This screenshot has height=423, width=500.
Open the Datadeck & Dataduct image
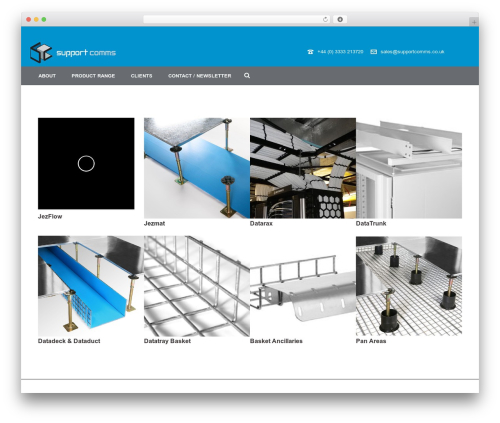coord(91,286)
